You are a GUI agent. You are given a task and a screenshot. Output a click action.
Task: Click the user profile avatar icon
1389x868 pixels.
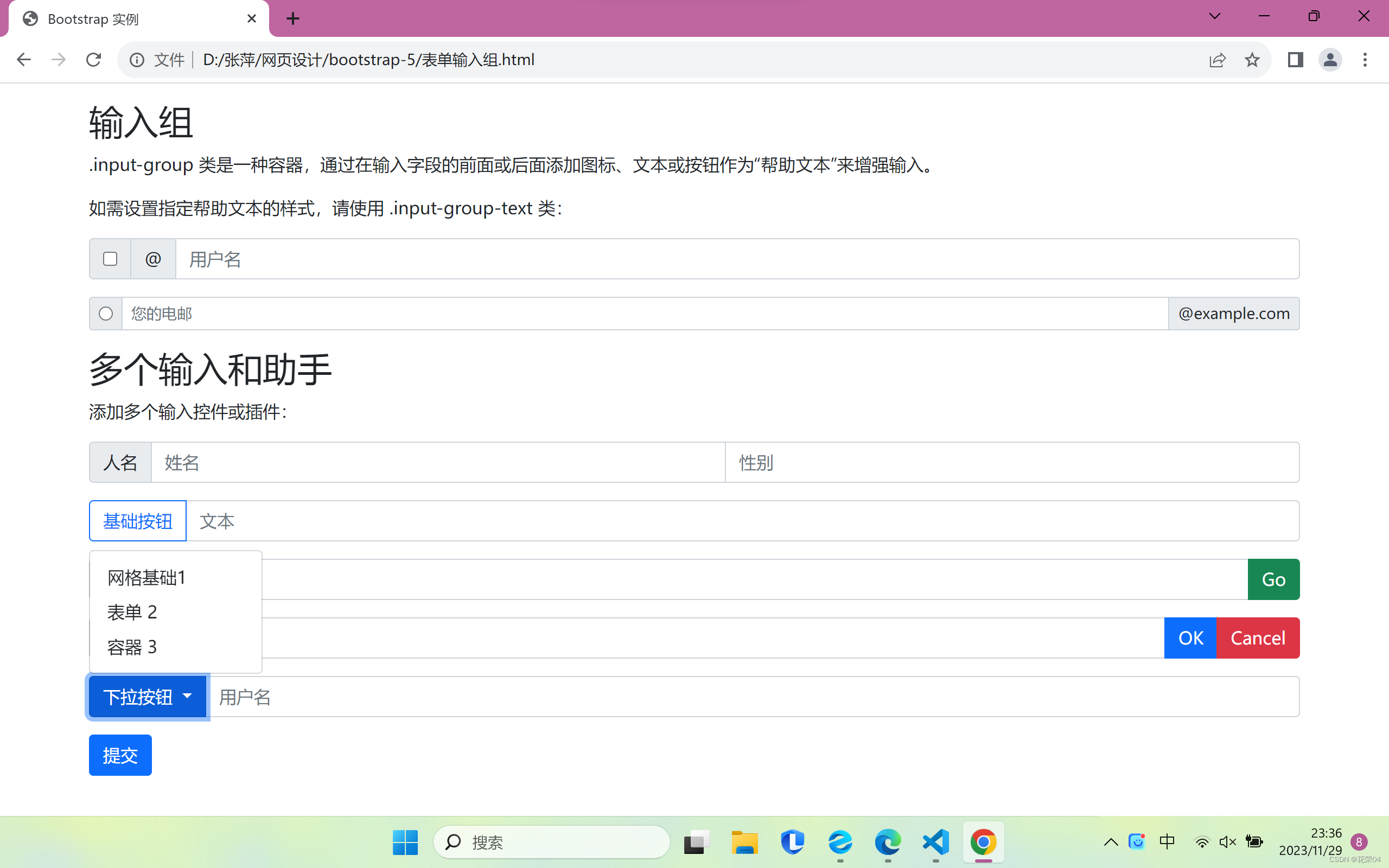(x=1330, y=60)
